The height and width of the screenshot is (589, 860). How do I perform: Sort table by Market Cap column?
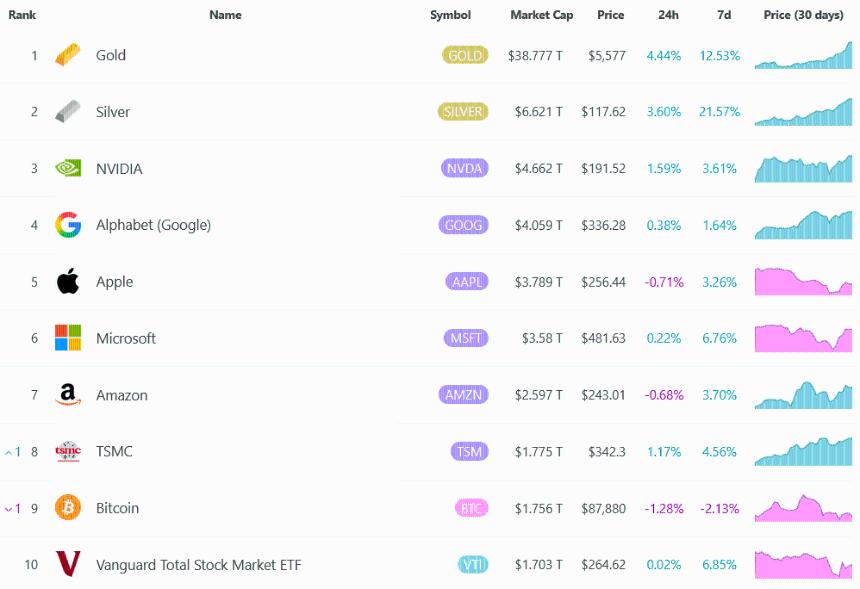point(541,15)
